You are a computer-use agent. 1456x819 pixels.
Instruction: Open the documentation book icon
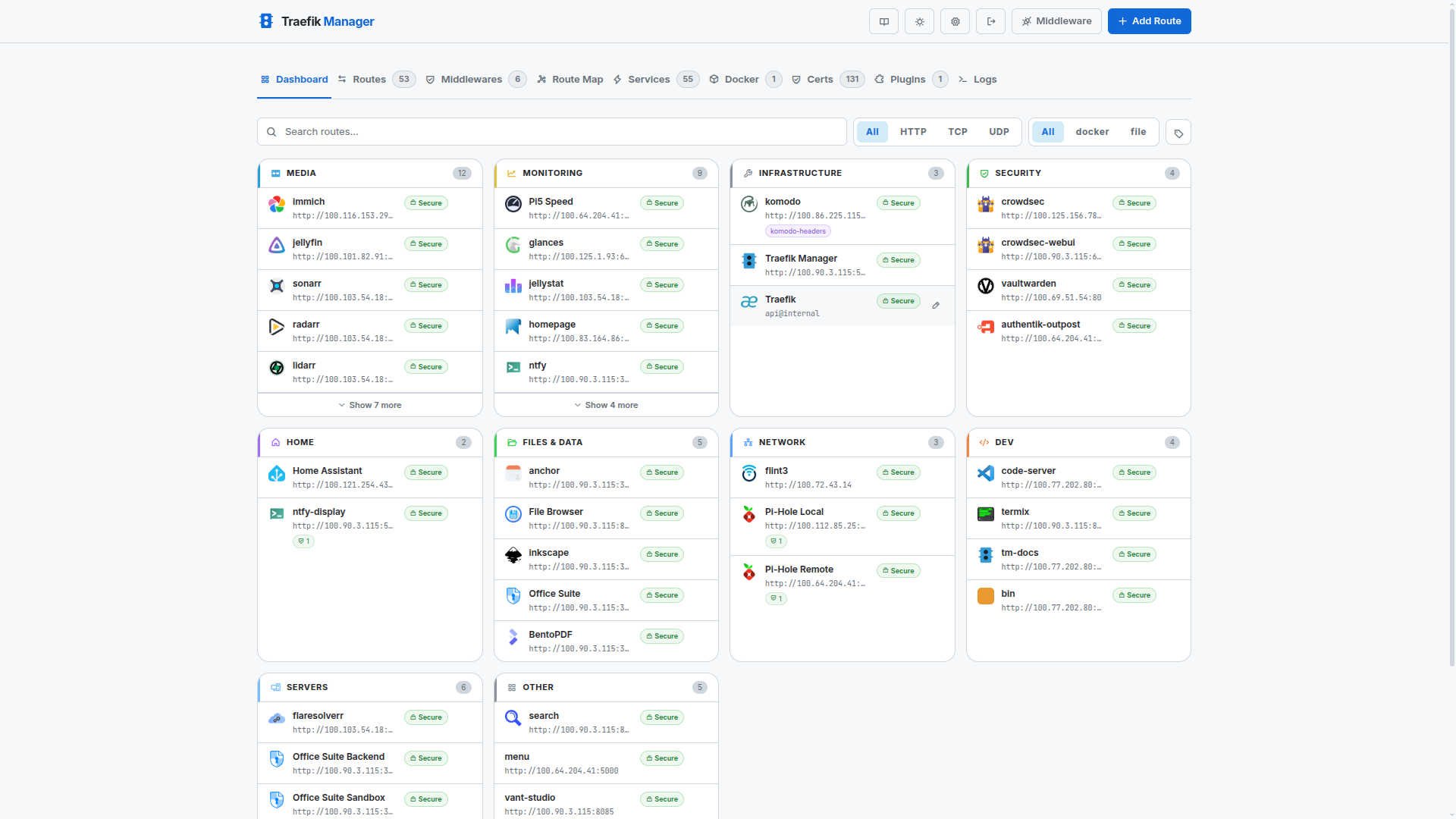(x=883, y=21)
